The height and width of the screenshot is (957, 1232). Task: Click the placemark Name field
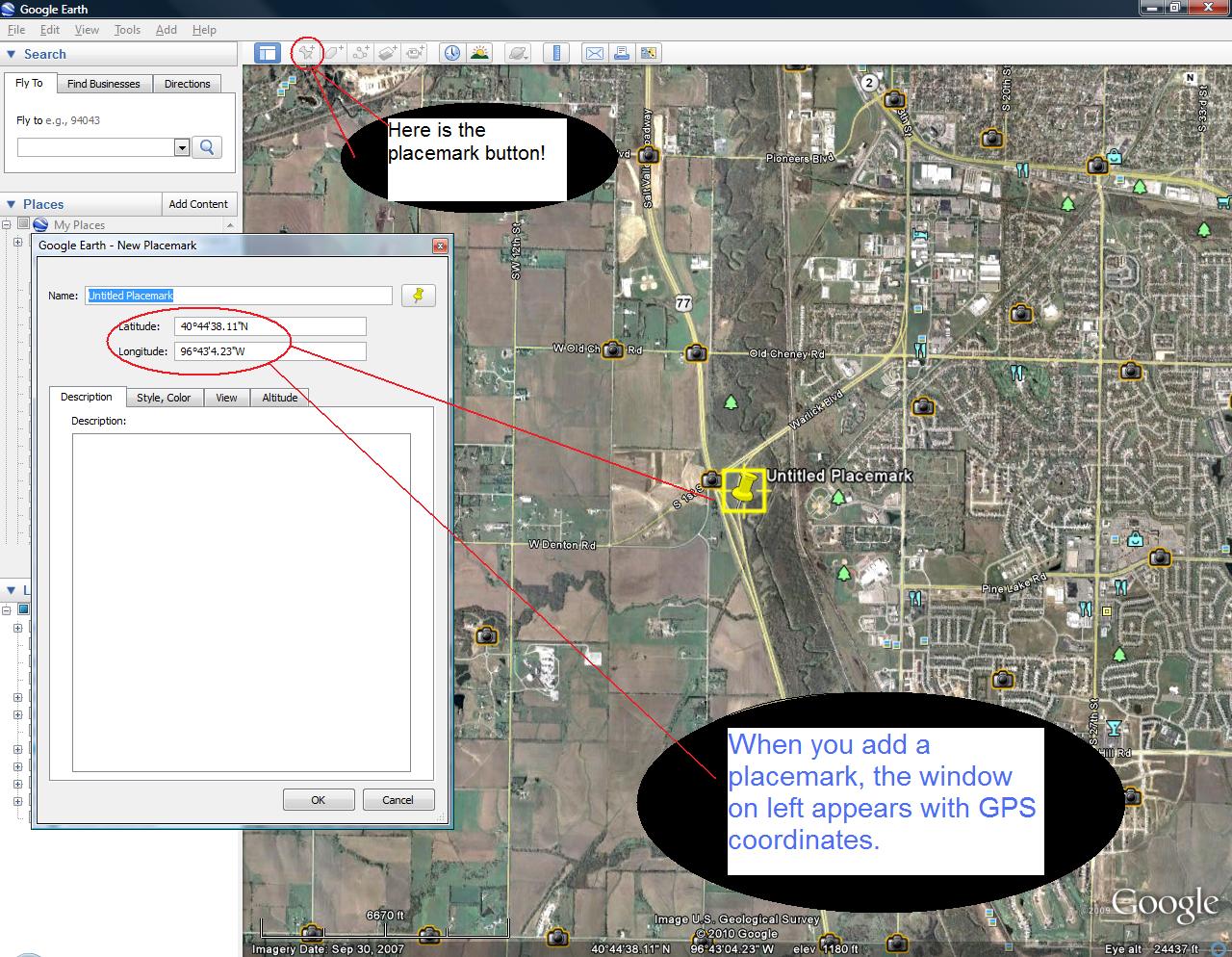pos(239,296)
